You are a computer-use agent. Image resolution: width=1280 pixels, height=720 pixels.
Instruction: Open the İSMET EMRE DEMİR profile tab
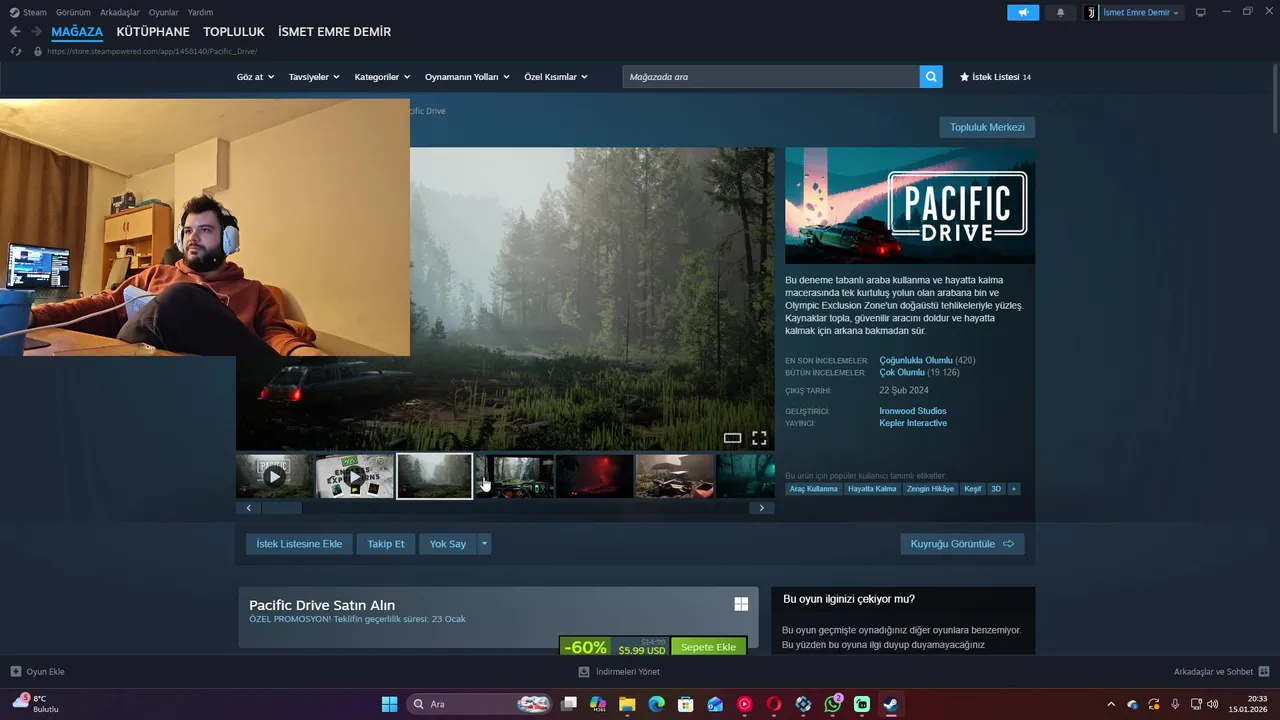pyautogui.click(x=334, y=32)
